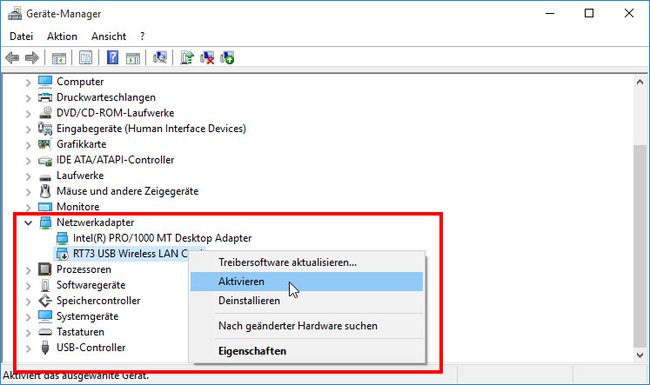Click the scan for hardware changes monitor icon
The image size is (650, 385).
160,58
